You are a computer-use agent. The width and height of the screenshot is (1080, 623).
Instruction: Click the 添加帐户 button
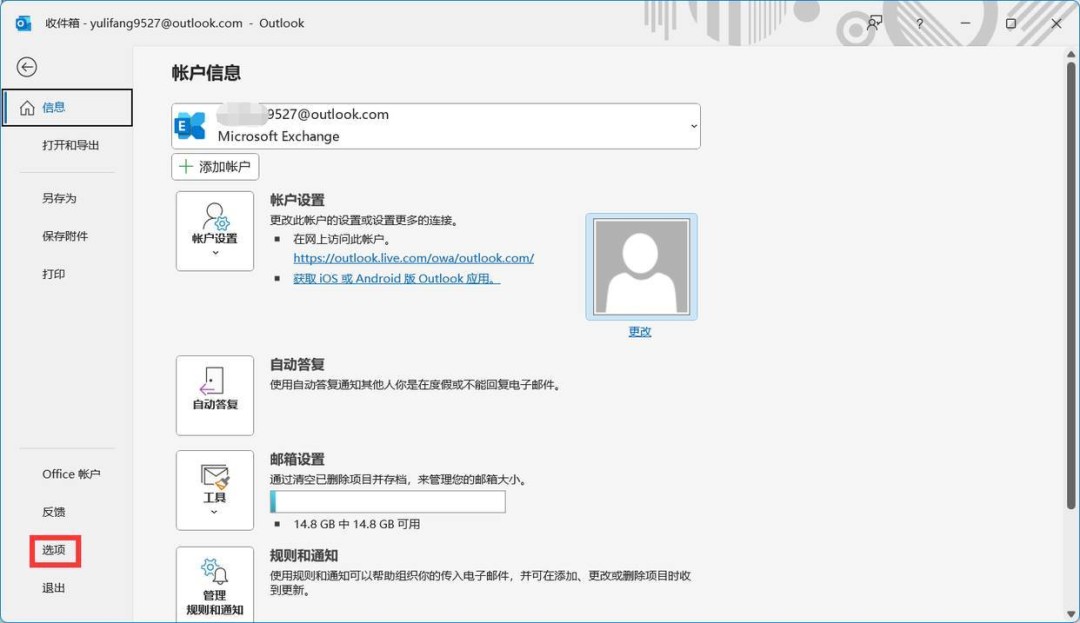214,166
